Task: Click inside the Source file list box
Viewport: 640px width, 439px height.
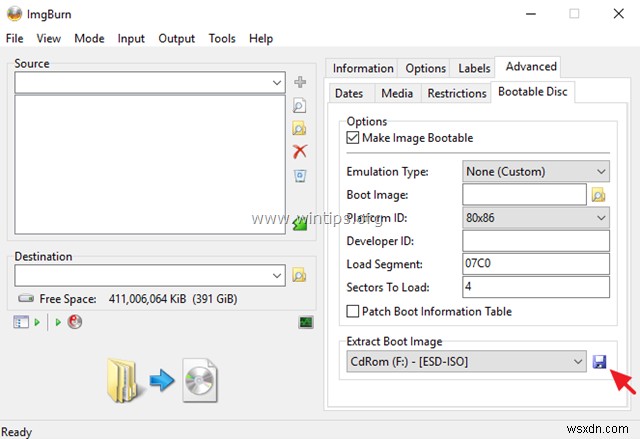Action: point(150,164)
